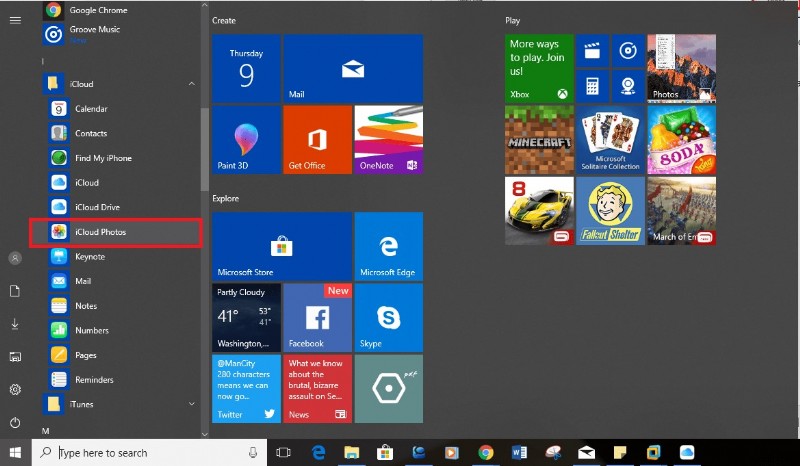Launch Paint 3D tile

[246, 140]
